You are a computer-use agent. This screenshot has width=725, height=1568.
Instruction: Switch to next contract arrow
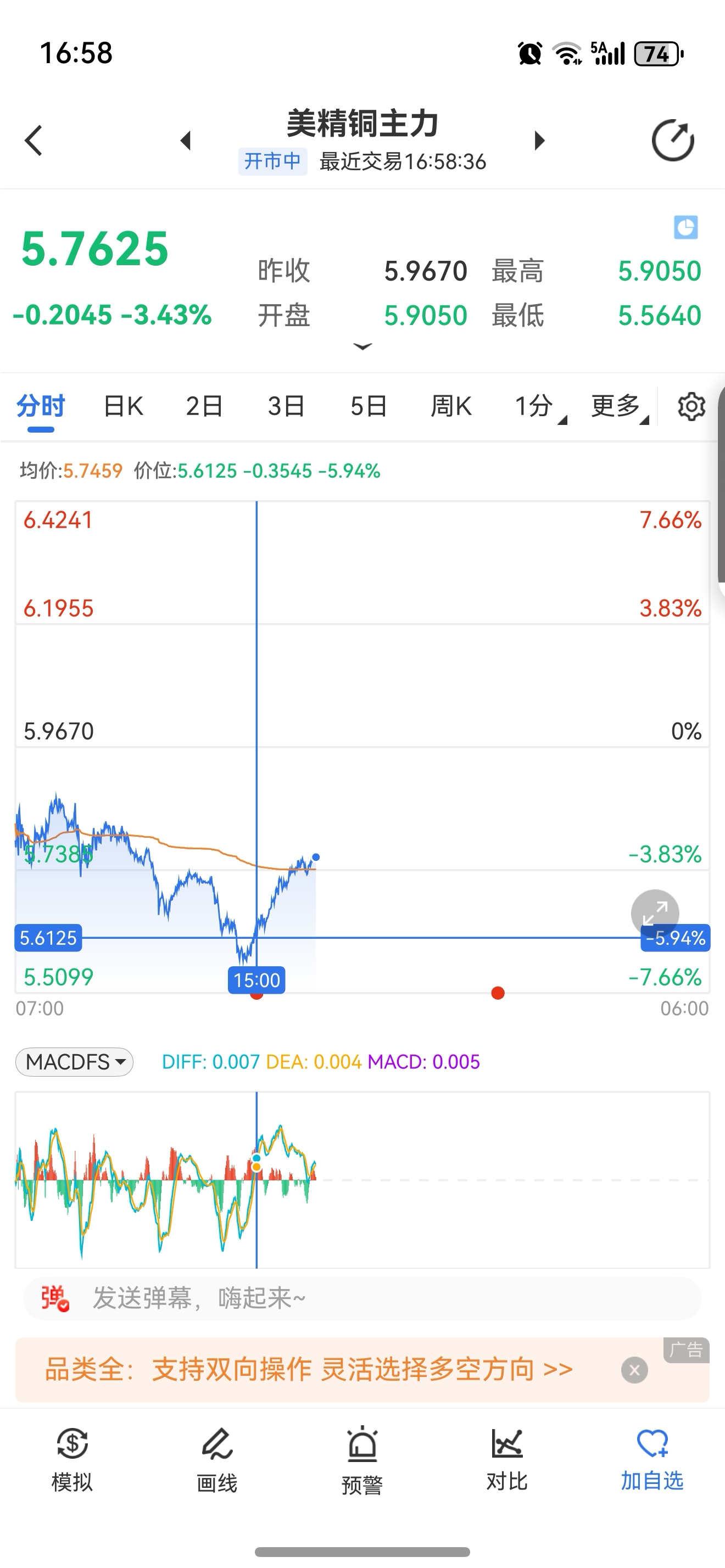pos(539,141)
